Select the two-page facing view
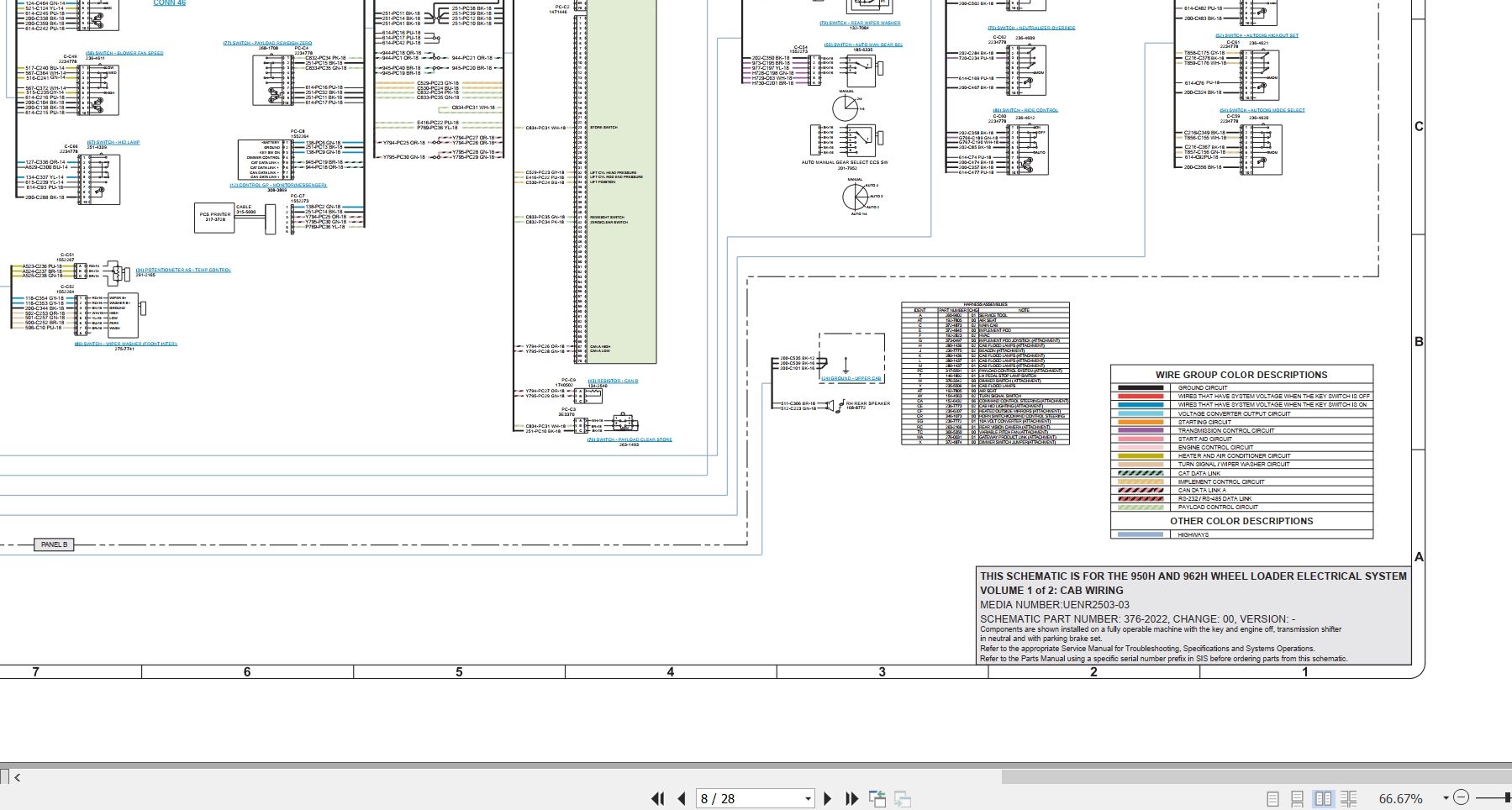Screen dimensions: 1512x810 coord(1323,799)
